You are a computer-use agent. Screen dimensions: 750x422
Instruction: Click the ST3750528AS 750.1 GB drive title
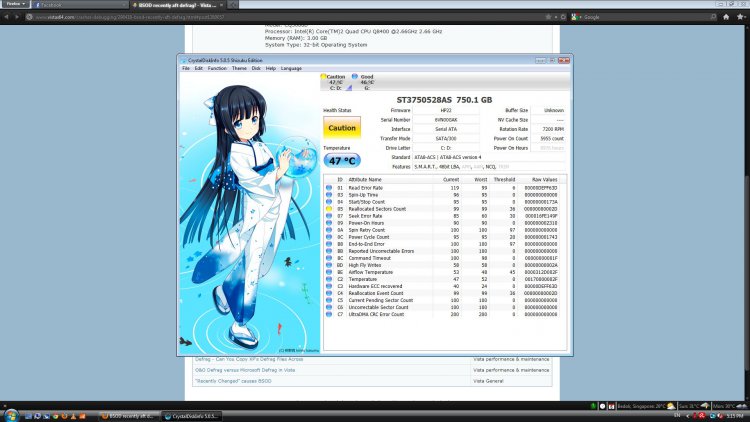pyautogui.click(x=444, y=100)
